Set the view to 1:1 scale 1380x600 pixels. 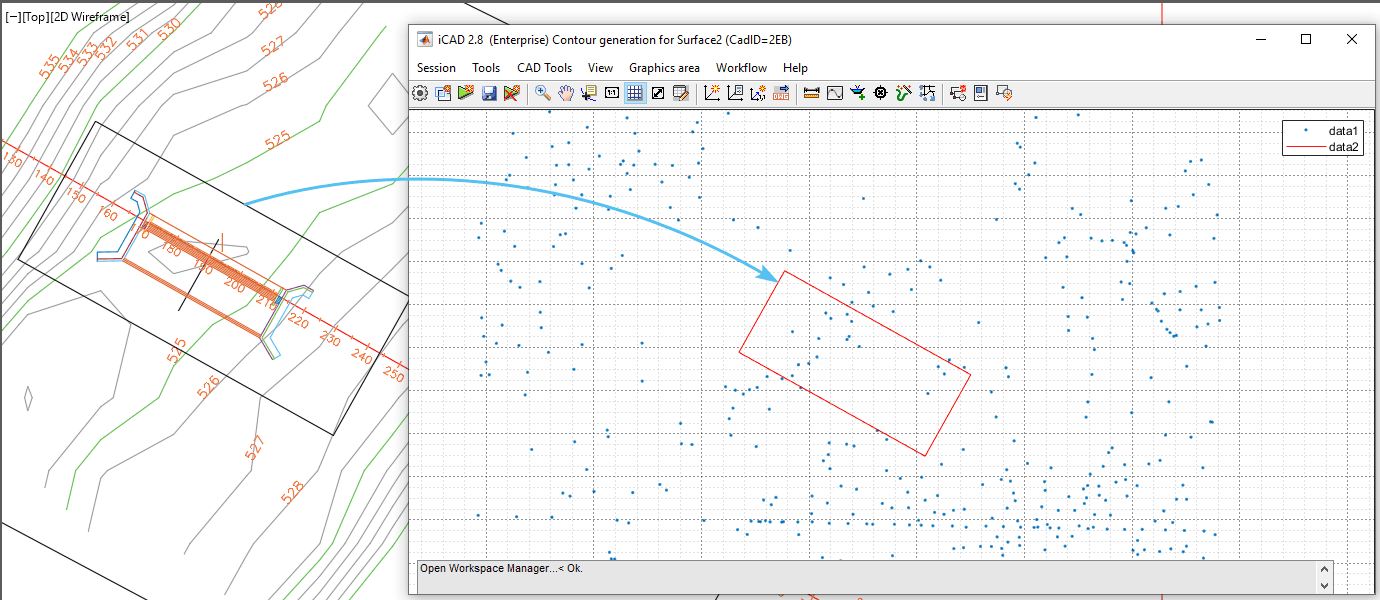click(611, 92)
